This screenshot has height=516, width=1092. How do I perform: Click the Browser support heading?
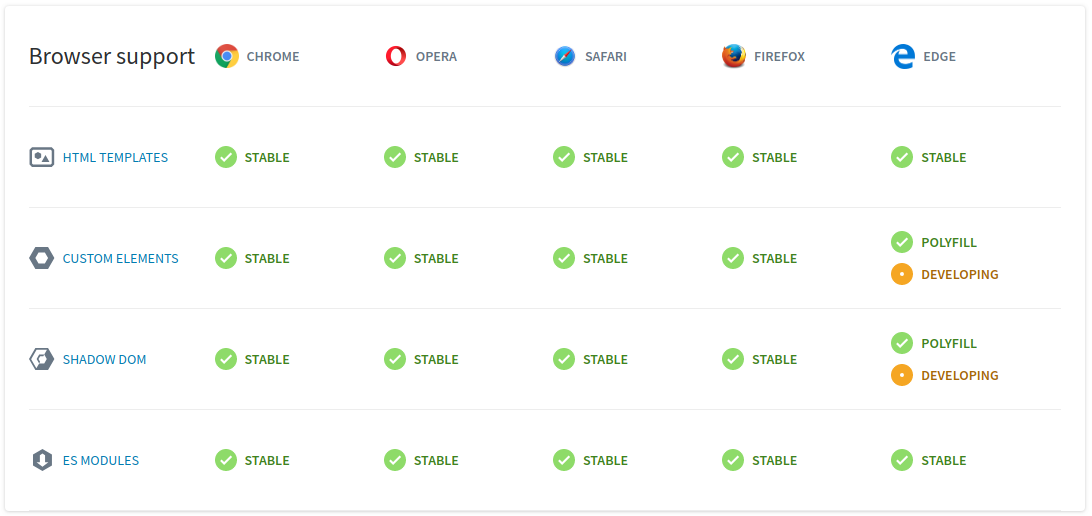click(x=112, y=56)
